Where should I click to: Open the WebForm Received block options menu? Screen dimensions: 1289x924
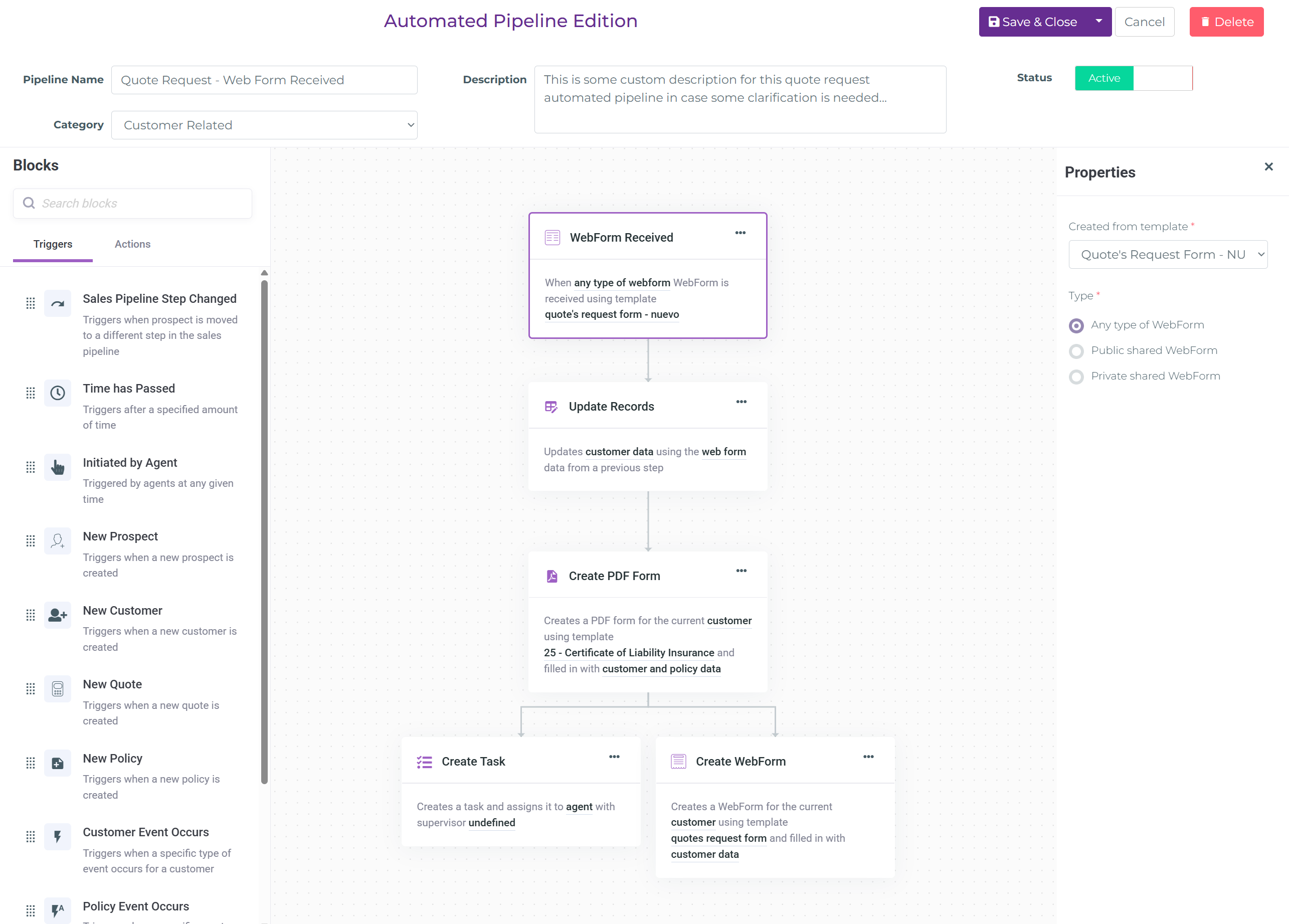pos(740,233)
